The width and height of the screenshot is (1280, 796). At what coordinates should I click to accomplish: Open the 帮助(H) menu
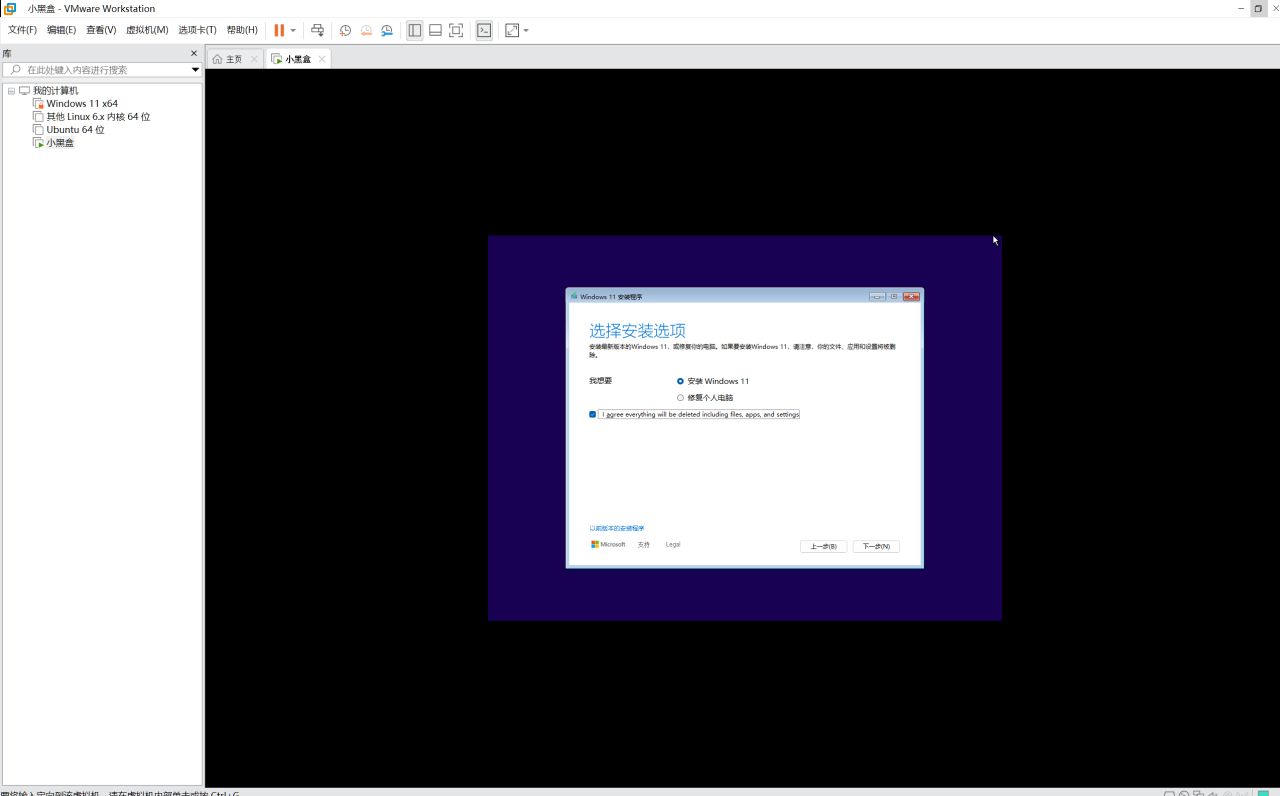point(242,30)
